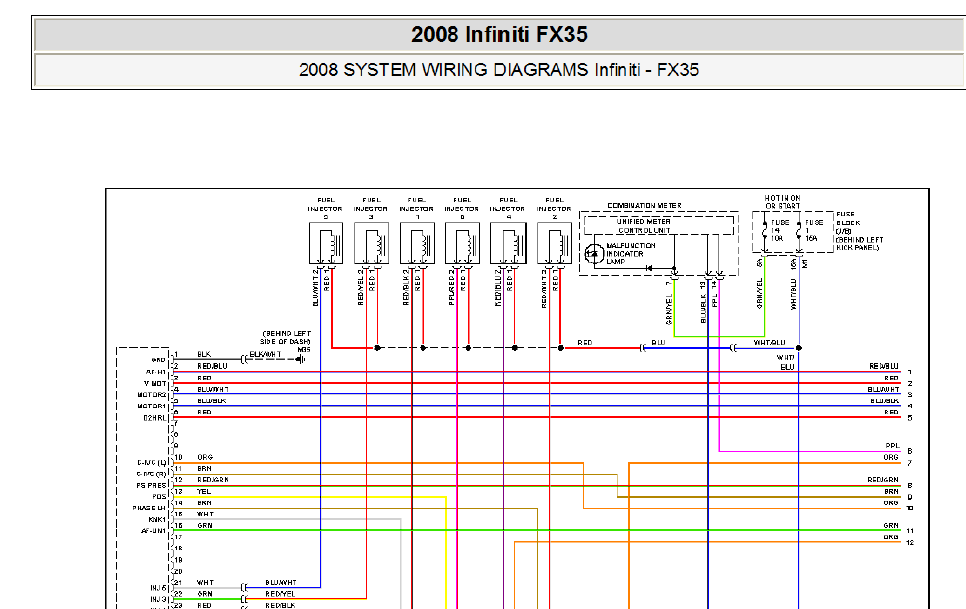Click the 'GRN/YEL' wire label below Fuse 14

pos(760,293)
